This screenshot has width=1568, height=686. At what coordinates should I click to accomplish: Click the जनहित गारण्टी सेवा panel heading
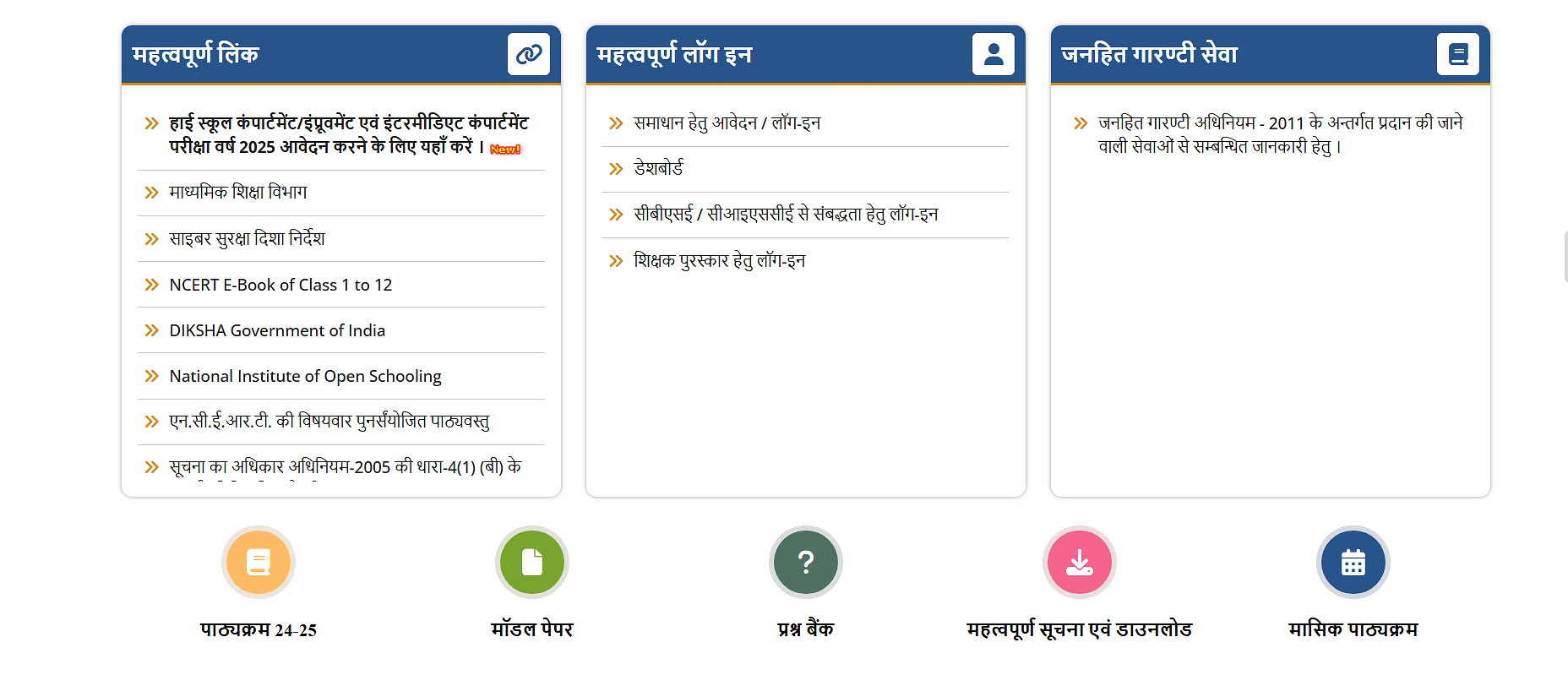click(x=1149, y=54)
